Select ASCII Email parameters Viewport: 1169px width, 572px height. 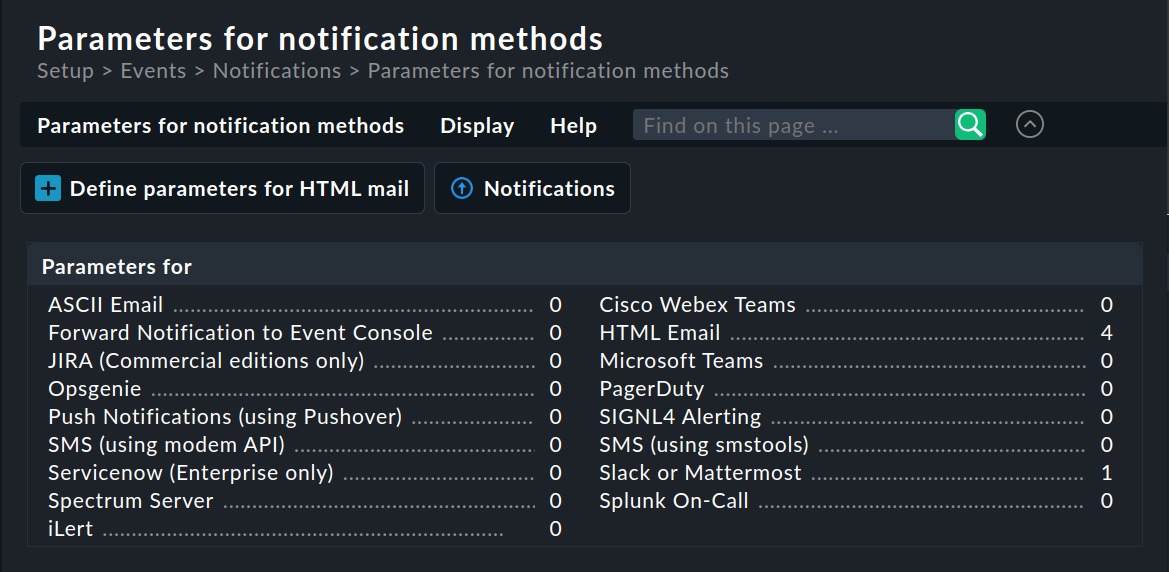tap(106, 304)
